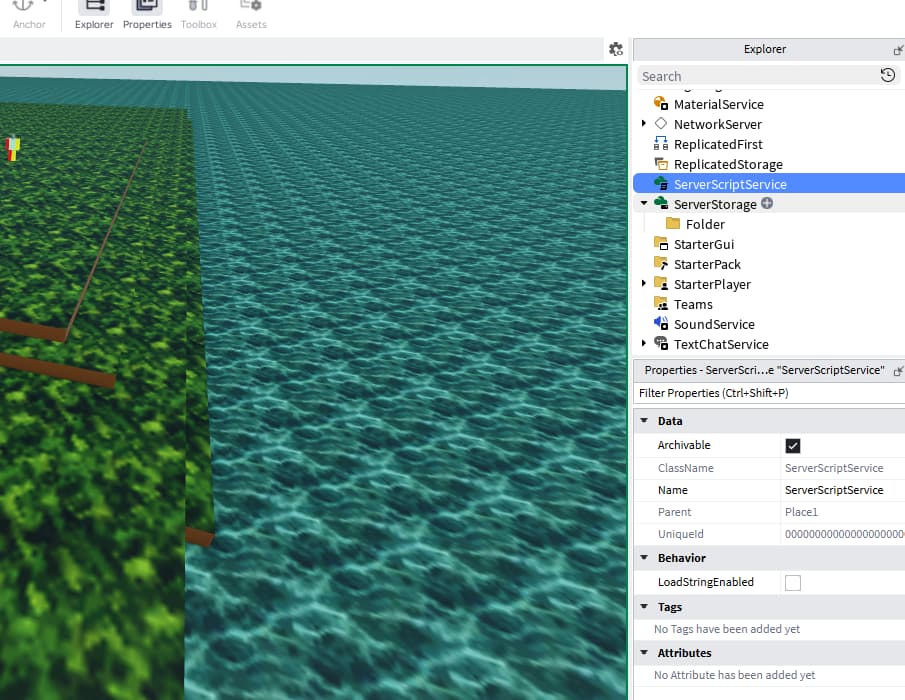The width and height of the screenshot is (905, 700).
Task: Expand the TextChatService tree node
Action: (644, 343)
